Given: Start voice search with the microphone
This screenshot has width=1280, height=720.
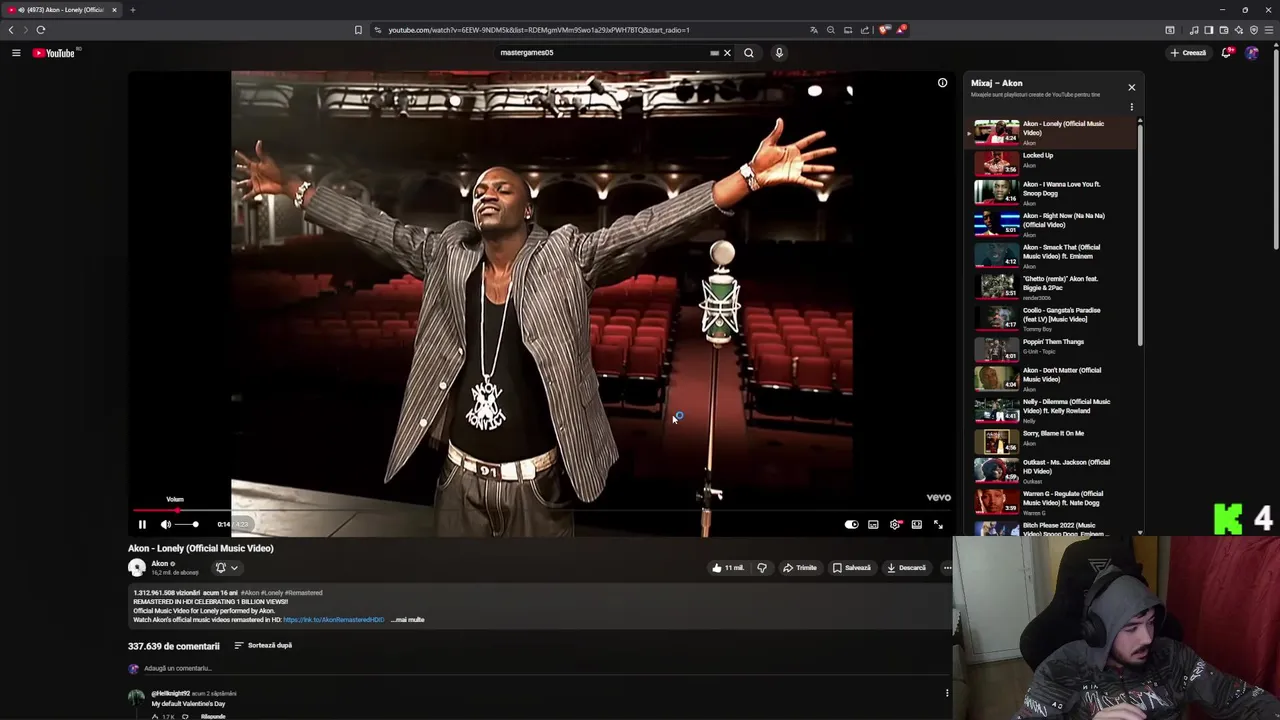Looking at the screenshot, I should (x=779, y=53).
